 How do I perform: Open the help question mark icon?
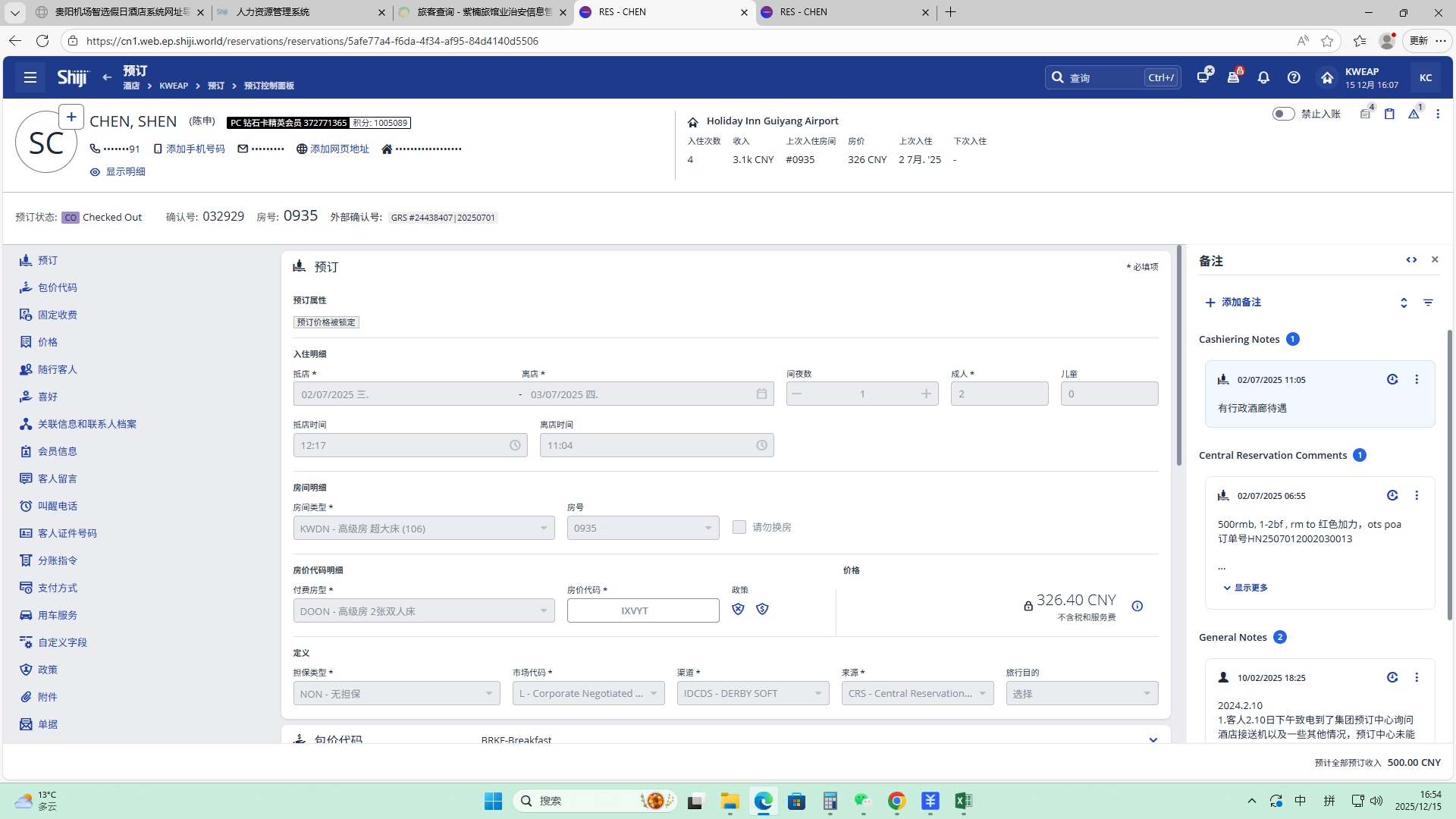pos(1294,77)
